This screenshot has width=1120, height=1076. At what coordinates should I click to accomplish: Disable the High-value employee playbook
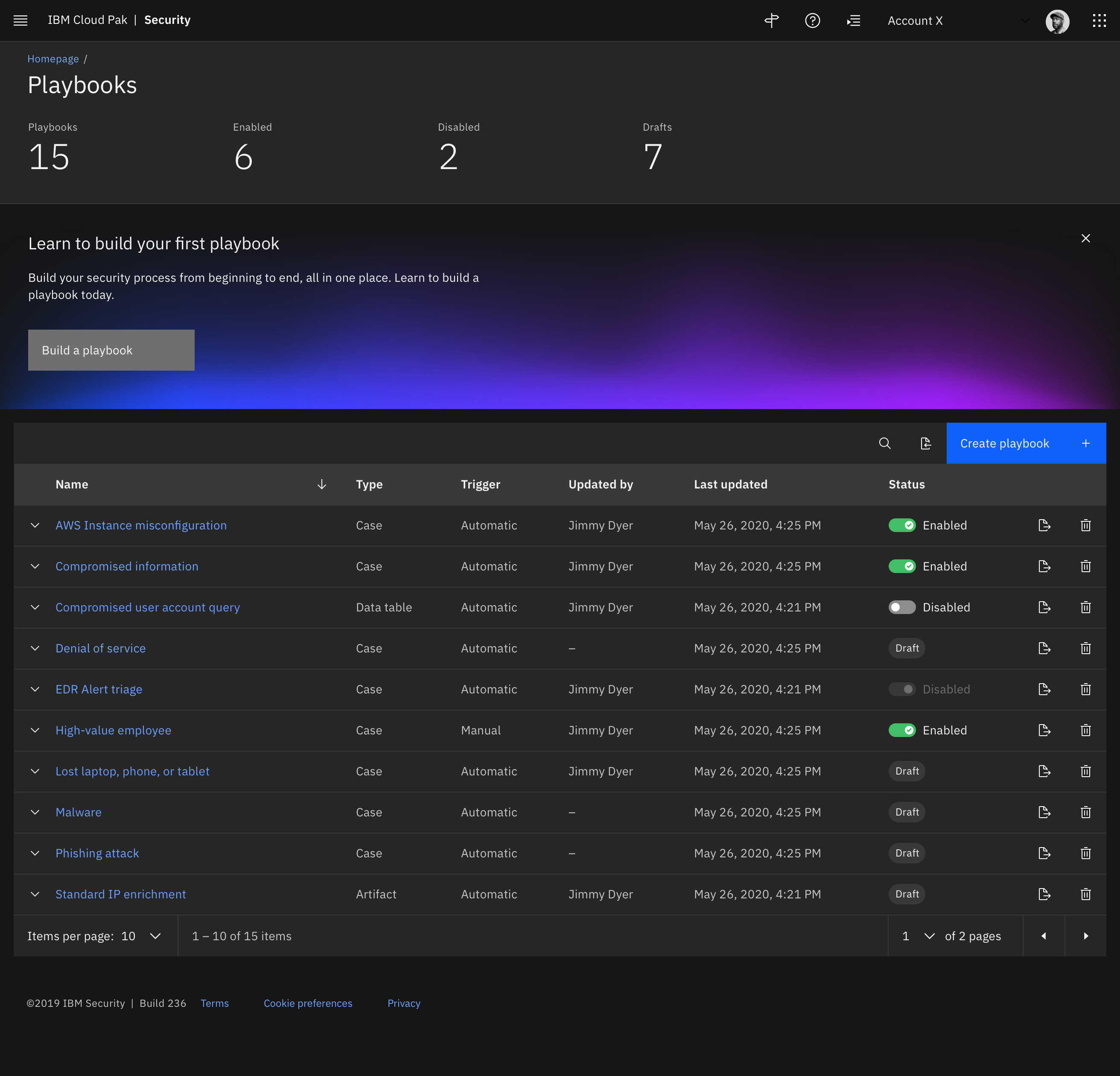click(x=902, y=730)
